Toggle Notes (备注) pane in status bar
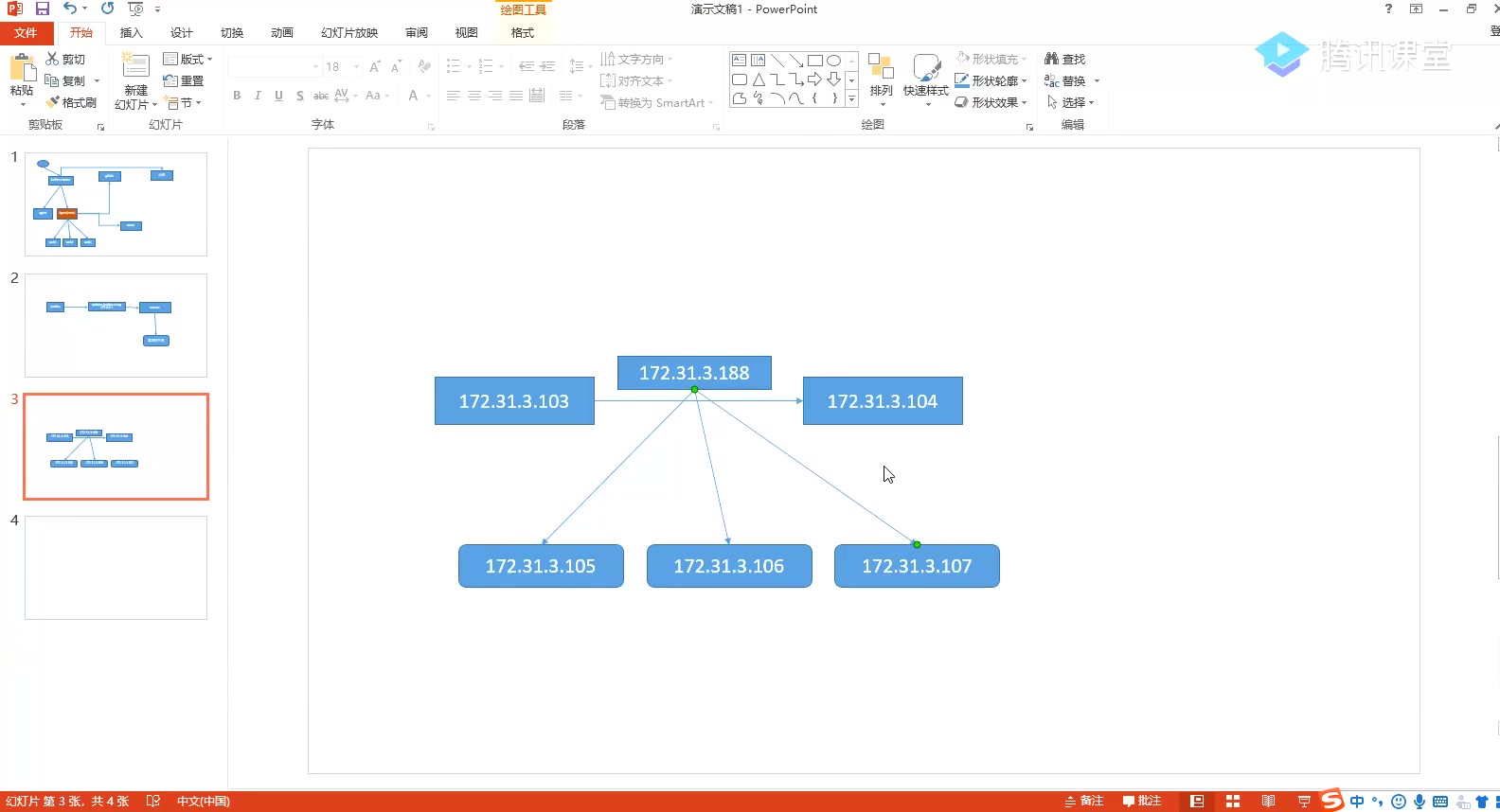The image size is (1500, 812). (x=1084, y=801)
